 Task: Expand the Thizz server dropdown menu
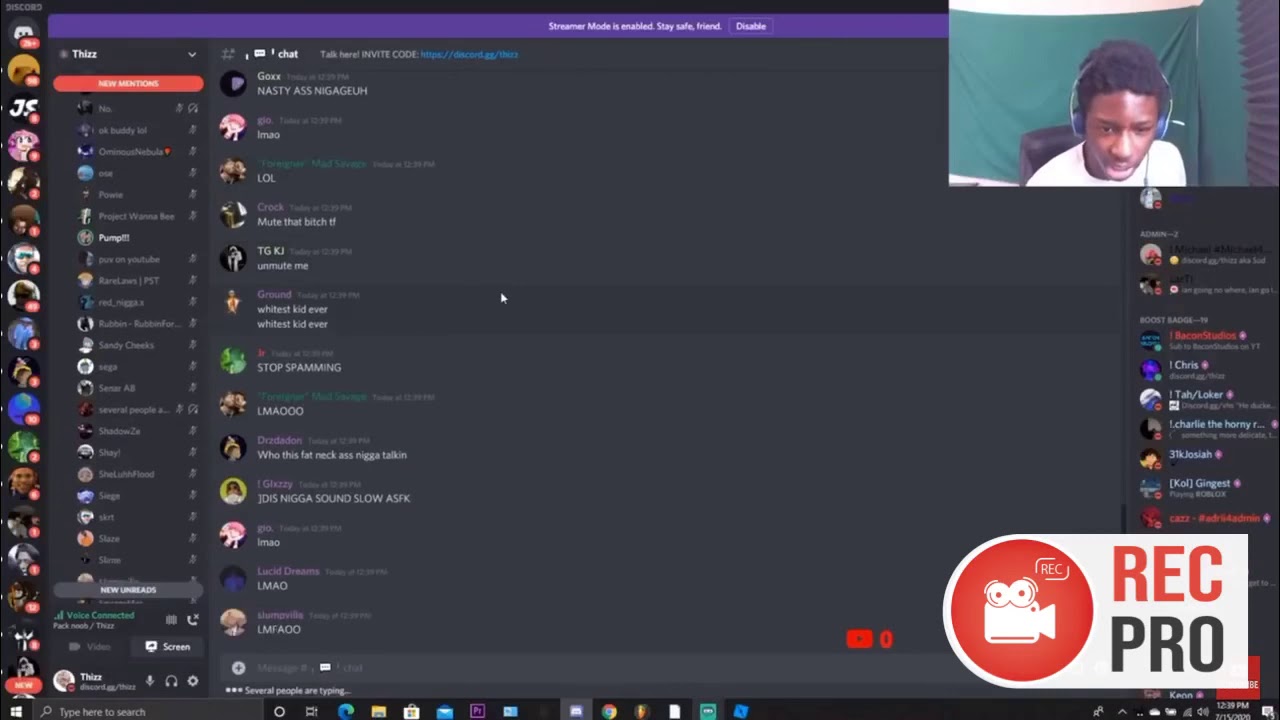click(192, 54)
